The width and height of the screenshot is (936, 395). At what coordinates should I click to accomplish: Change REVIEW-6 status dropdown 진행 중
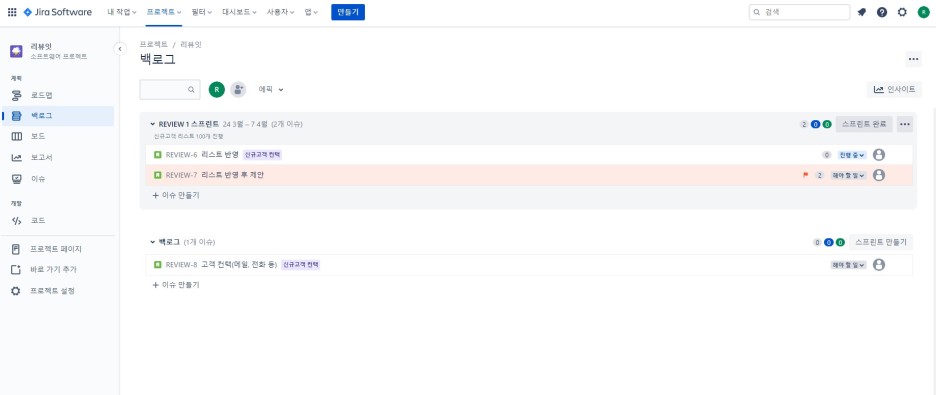click(x=851, y=155)
